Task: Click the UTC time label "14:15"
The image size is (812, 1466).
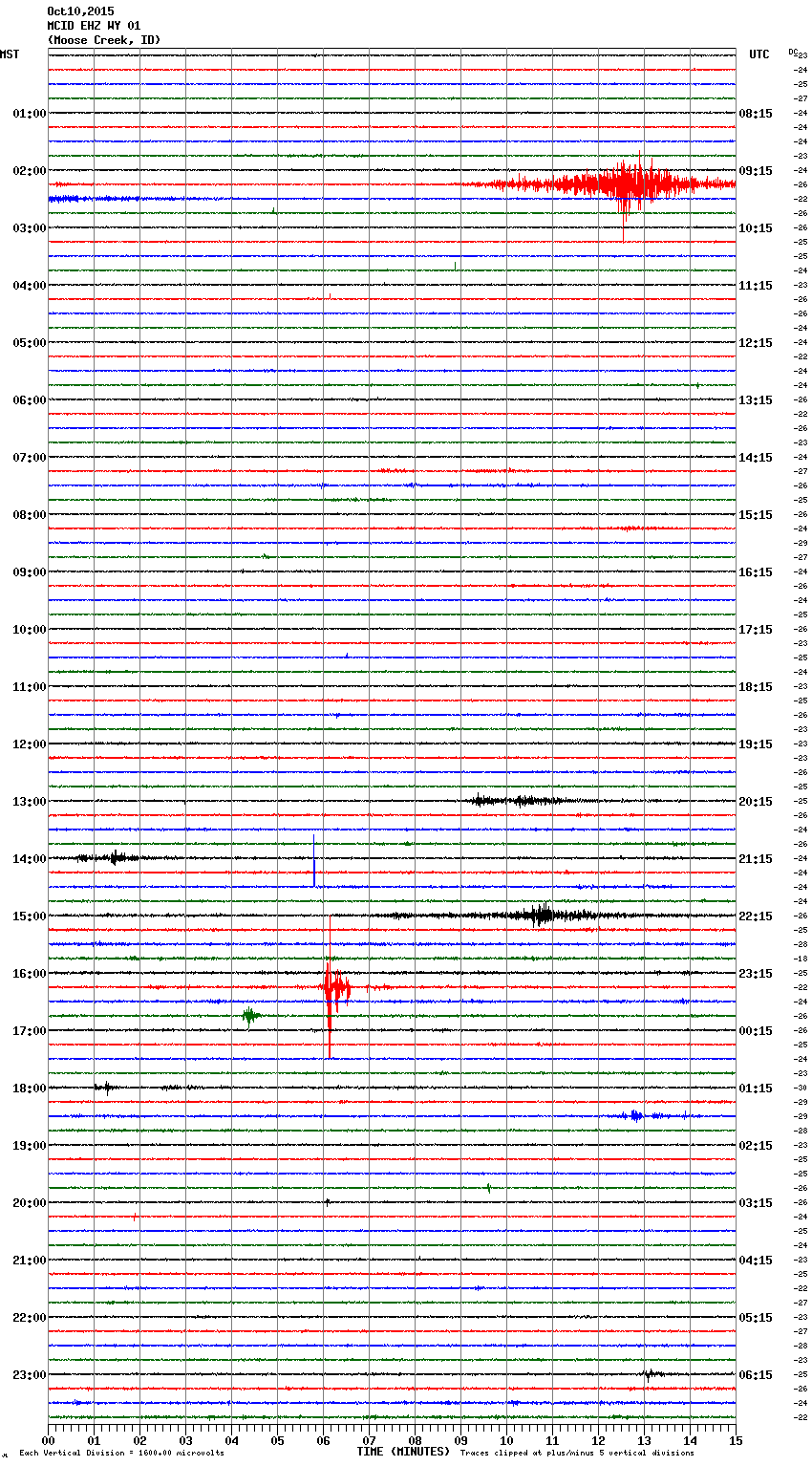Action: (756, 457)
